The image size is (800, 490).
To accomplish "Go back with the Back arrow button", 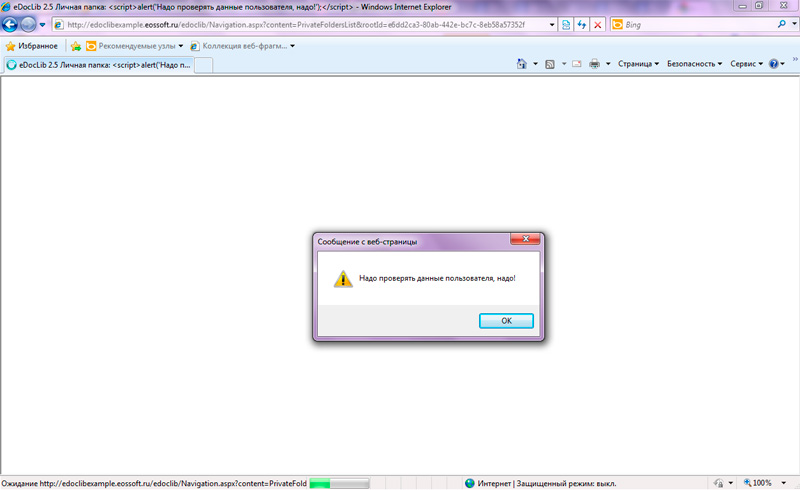I will tap(10, 24).
